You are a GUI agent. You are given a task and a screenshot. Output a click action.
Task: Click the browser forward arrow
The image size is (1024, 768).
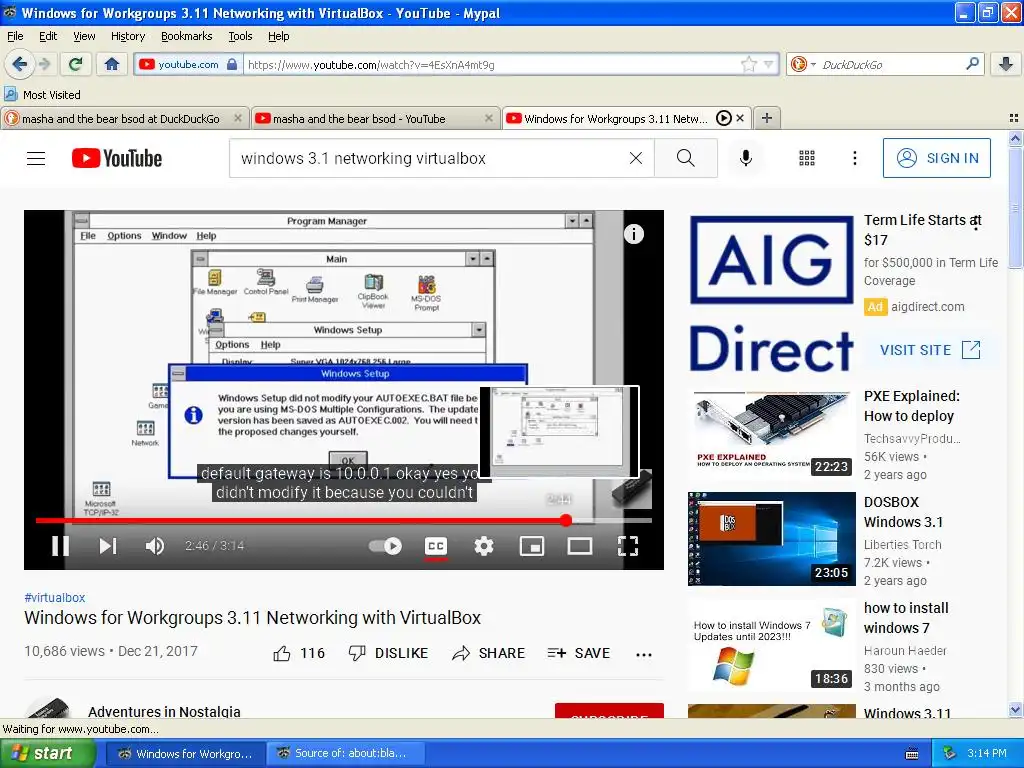tap(44, 64)
